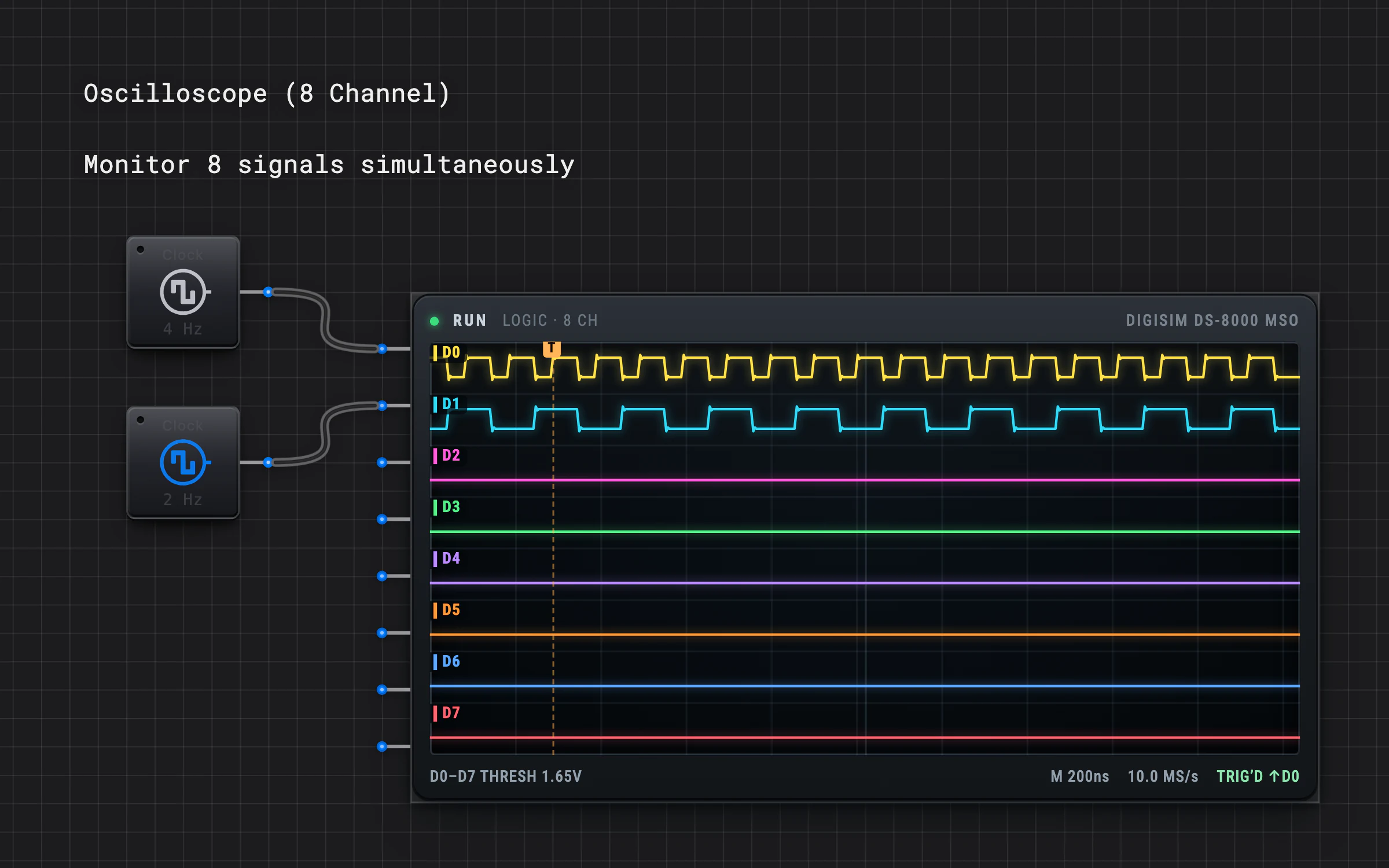Click the '2 Hz' frequency label
Viewport: 1389px width, 868px height.
pyautogui.click(x=183, y=499)
